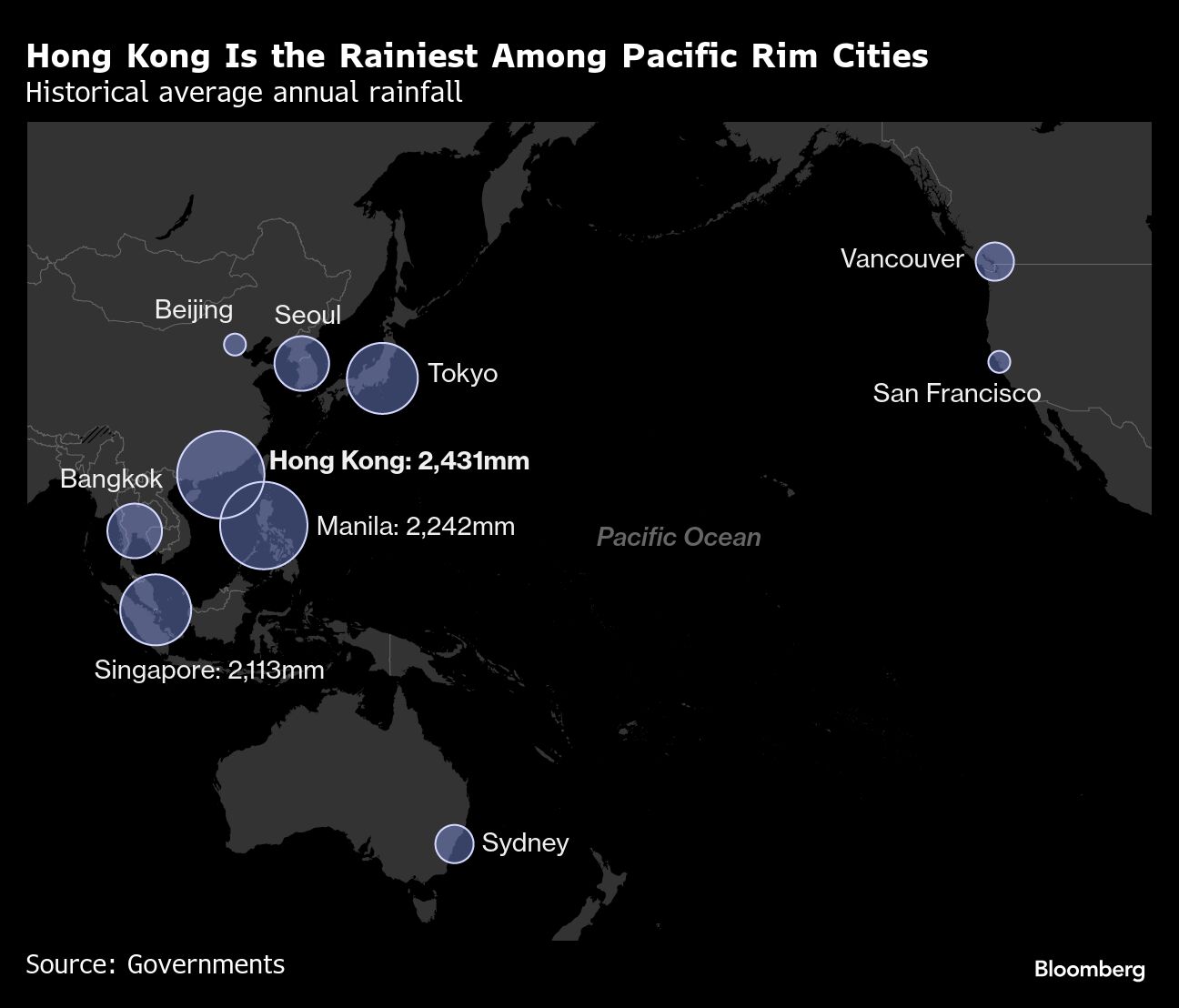Click the 'Singapore: 2,113mm' label
Image resolution: width=1179 pixels, height=1008 pixels.
[x=209, y=670]
